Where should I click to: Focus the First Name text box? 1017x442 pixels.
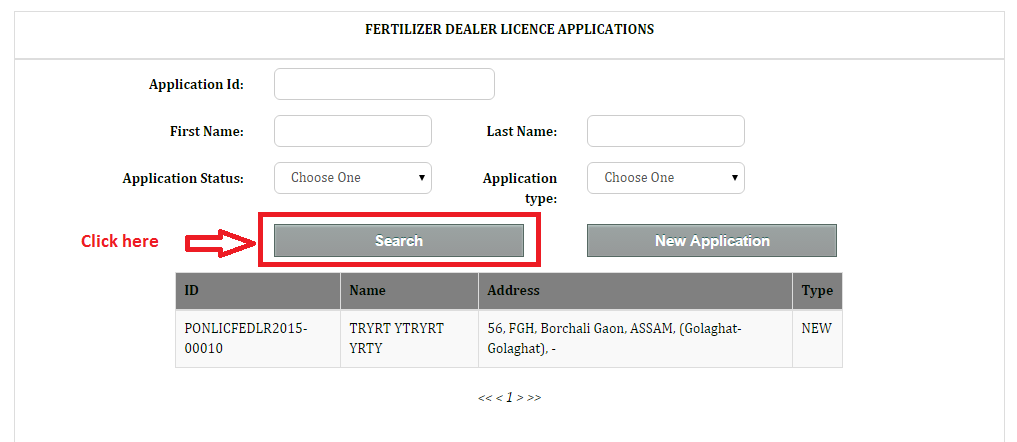click(352, 131)
